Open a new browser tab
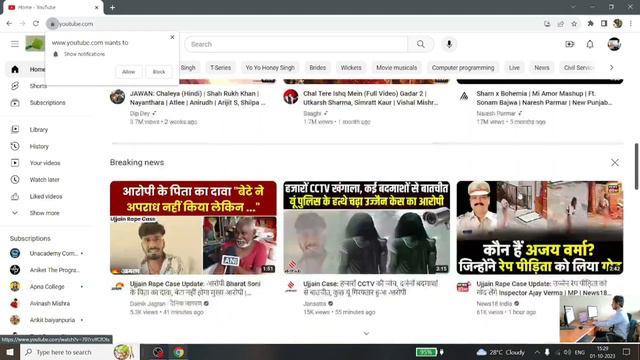 tap(112, 7)
